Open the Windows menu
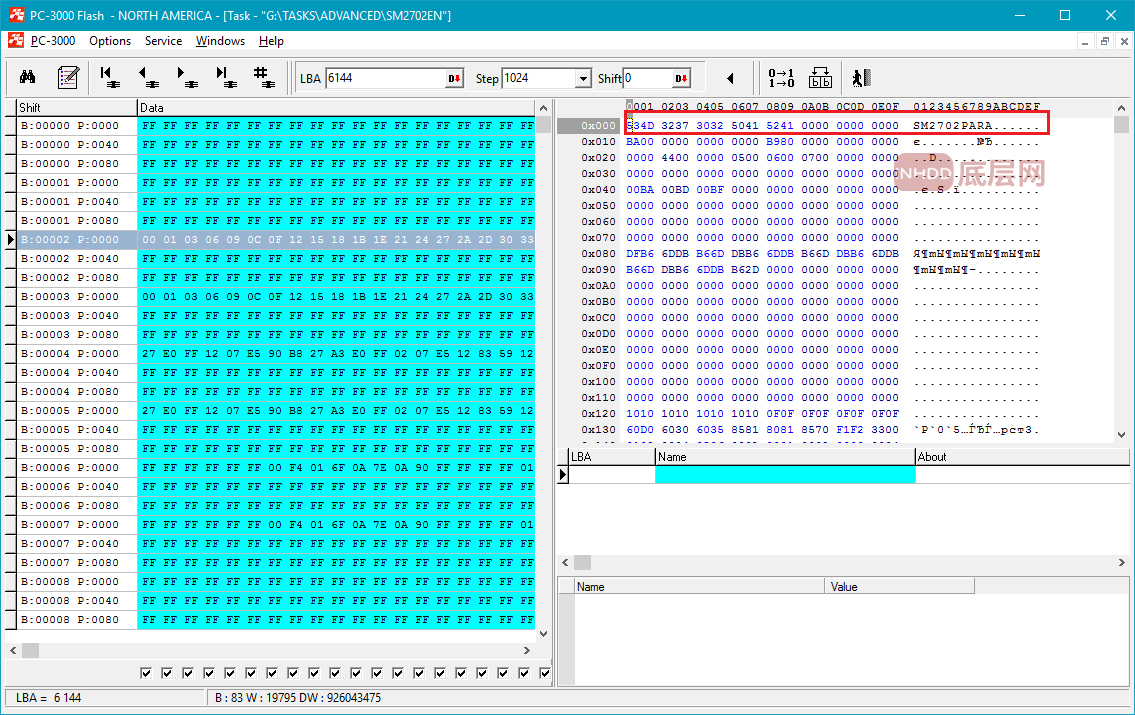1135x715 pixels. point(220,41)
